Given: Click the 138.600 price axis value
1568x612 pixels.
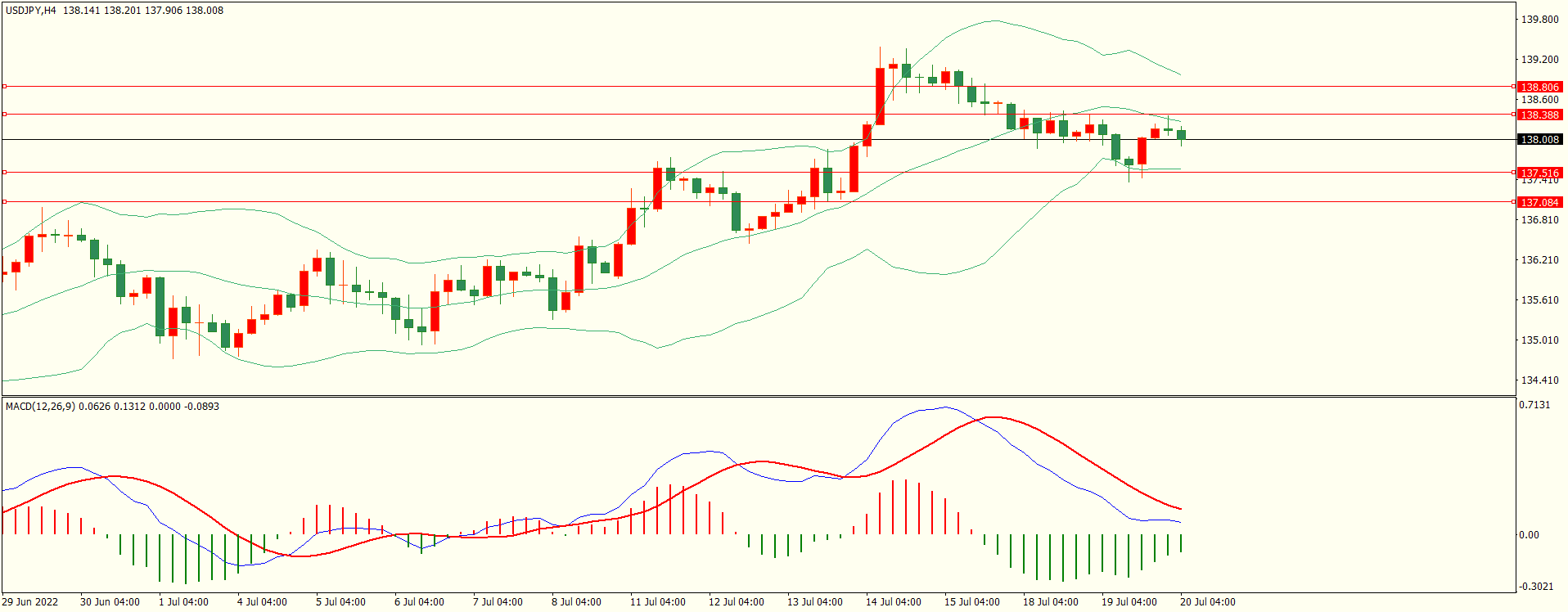Looking at the screenshot, I should [1539, 100].
